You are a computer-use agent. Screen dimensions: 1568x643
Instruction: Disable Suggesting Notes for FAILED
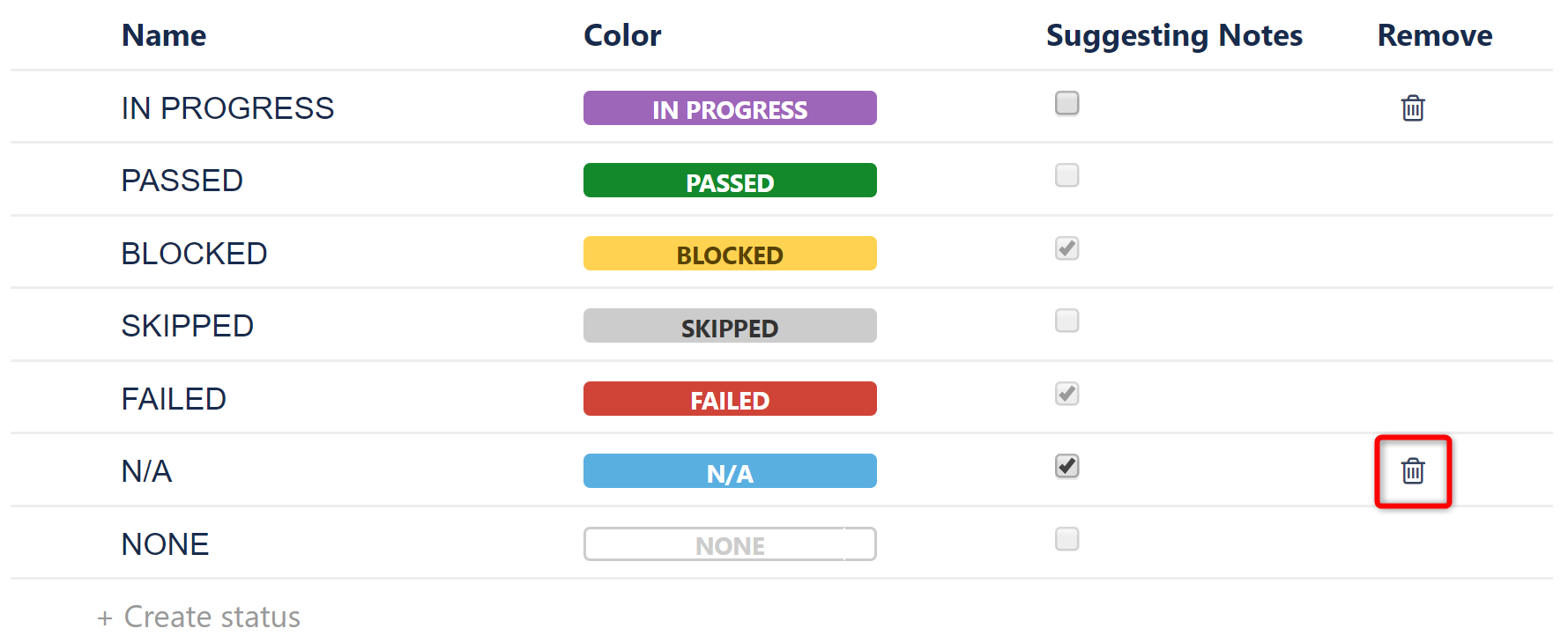(x=1066, y=395)
